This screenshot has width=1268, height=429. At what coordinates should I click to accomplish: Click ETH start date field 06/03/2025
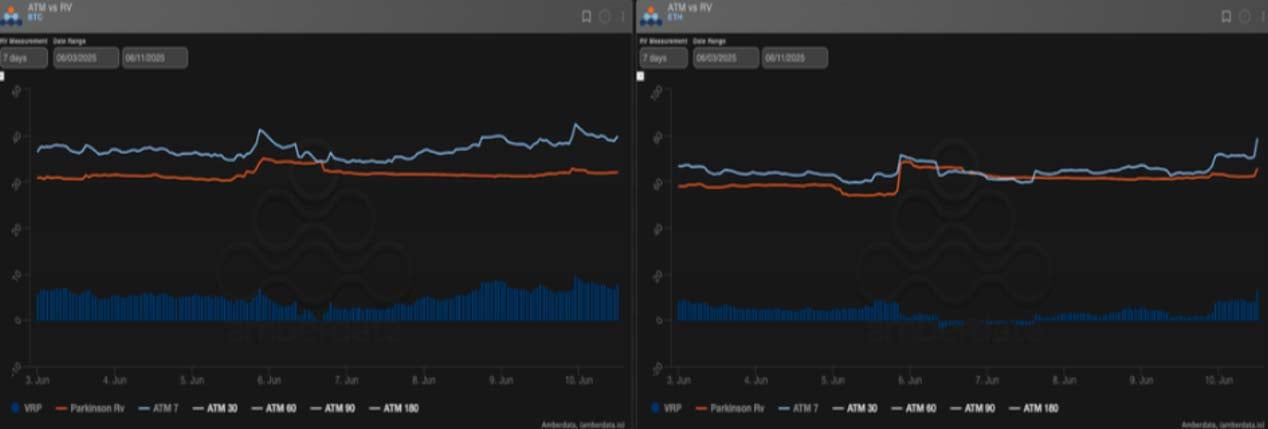pyautogui.click(x=725, y=57)
